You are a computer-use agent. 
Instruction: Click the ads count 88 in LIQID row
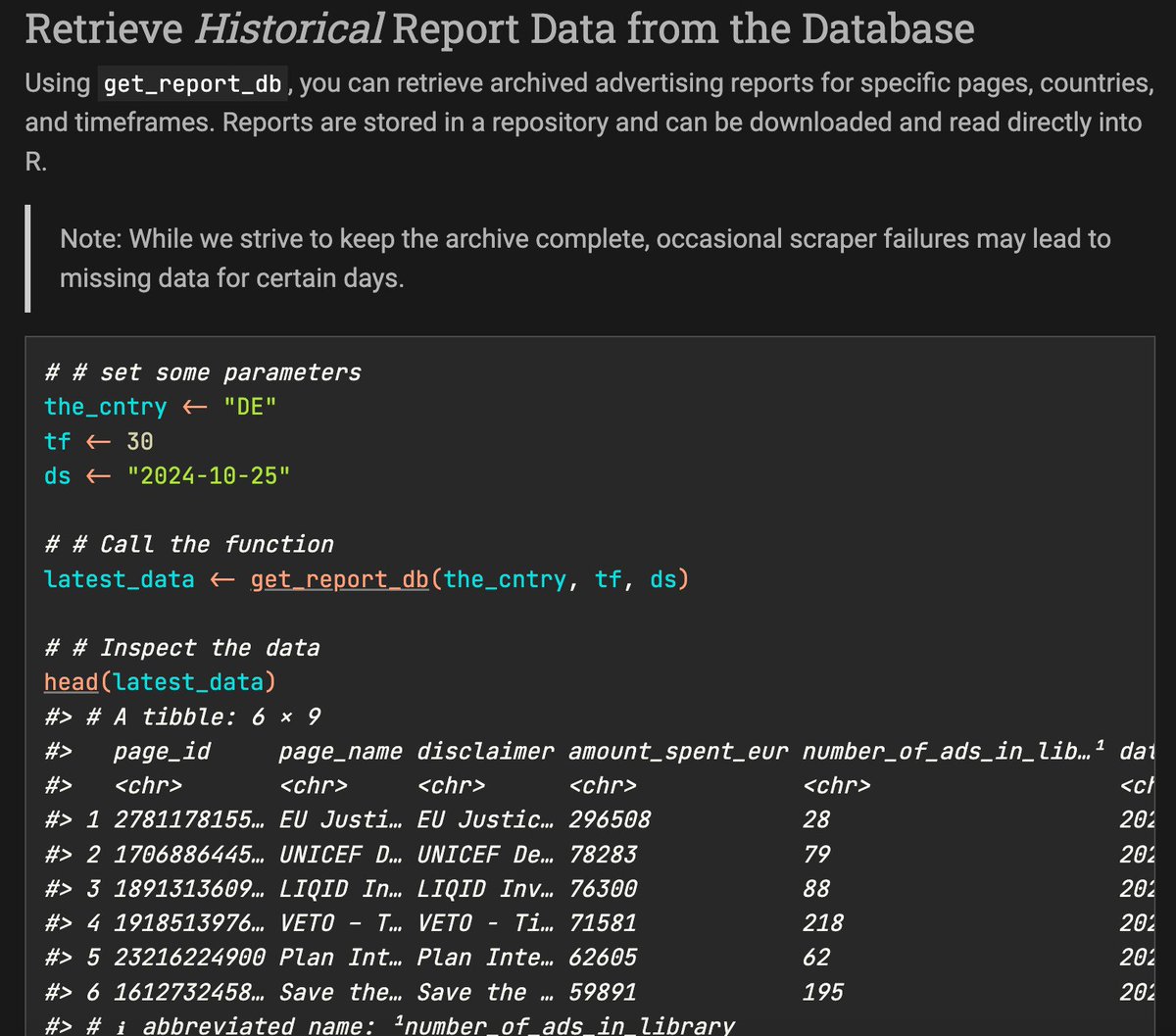(x=816, y=888)
